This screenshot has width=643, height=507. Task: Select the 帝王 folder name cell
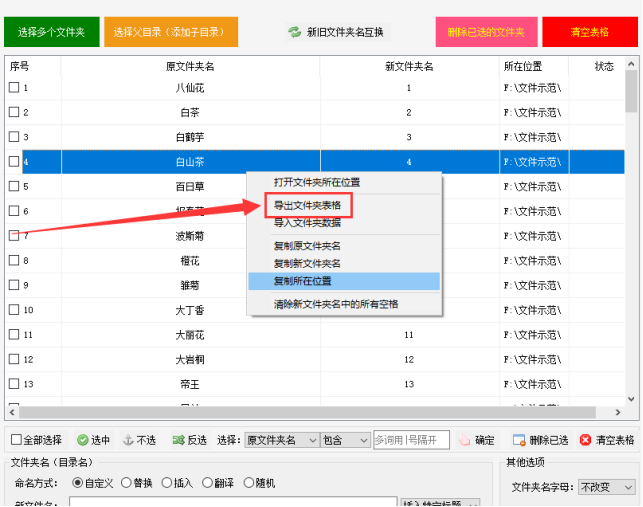pyautogui.click(x=190, y=384)
